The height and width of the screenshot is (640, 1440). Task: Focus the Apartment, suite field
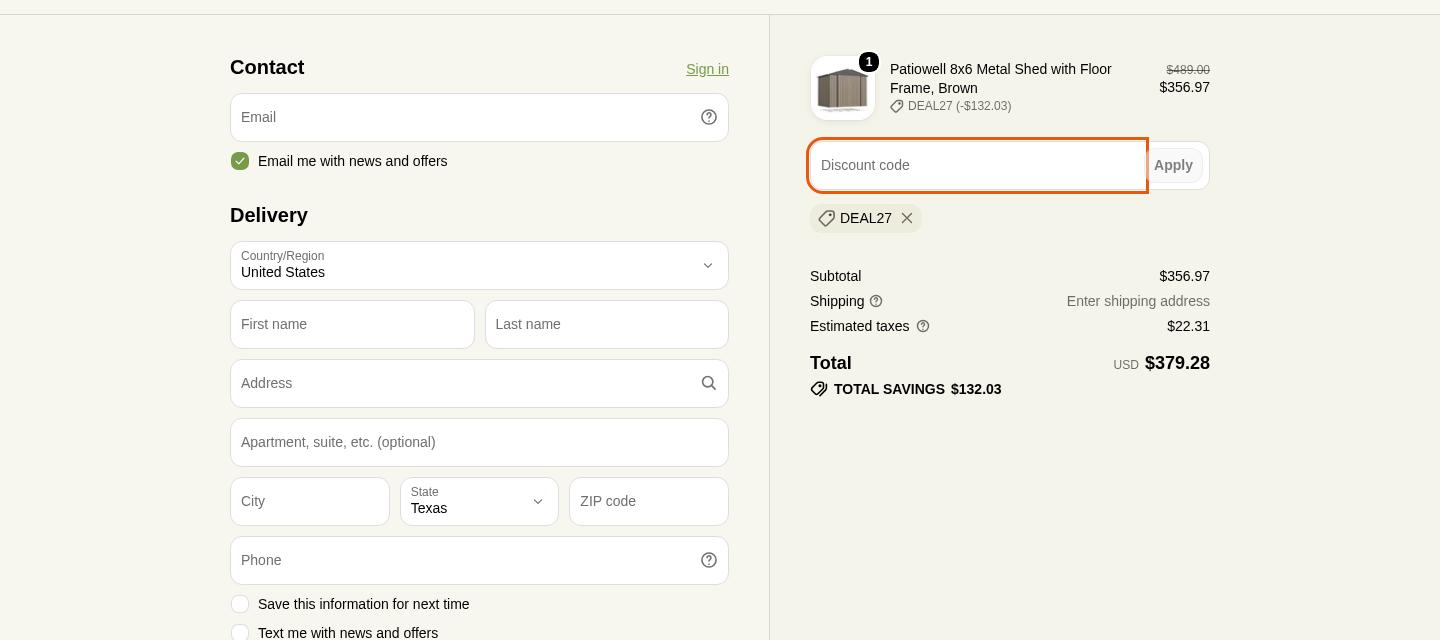tap(479, 442)
